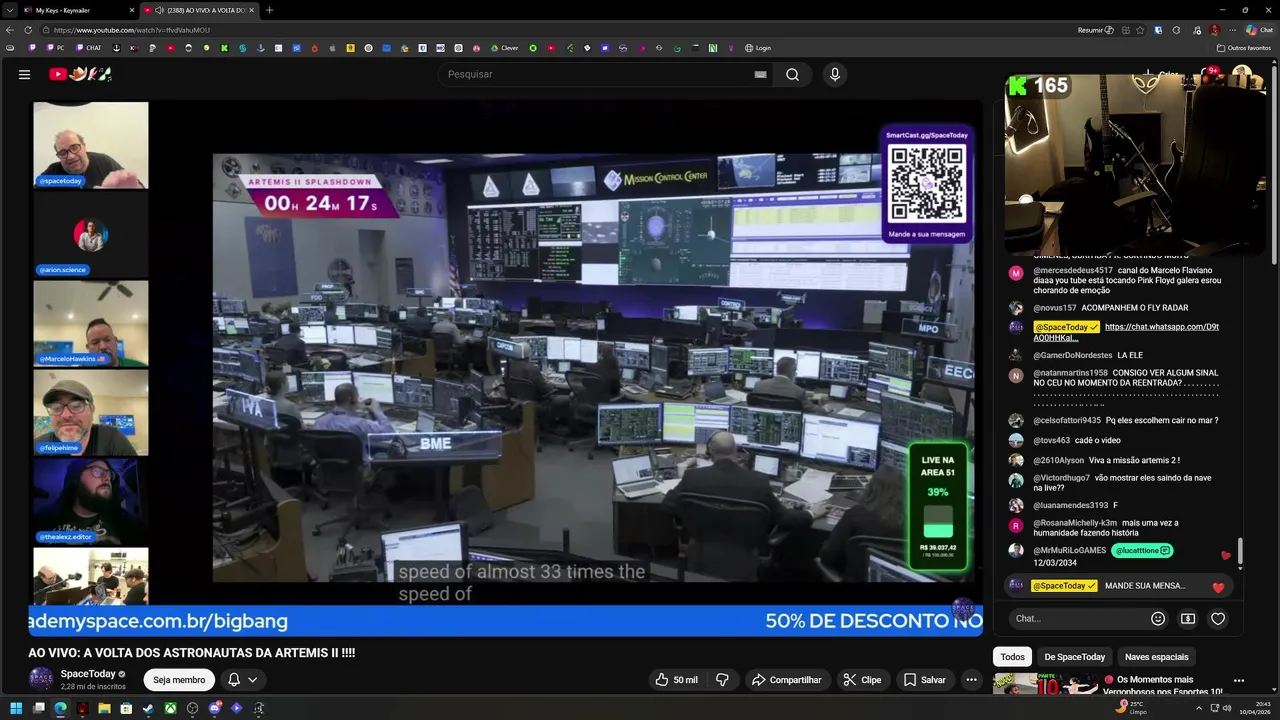This screenshot has width=1280, height=720.
Task: Click the Seja membro button
Action: click(x=179, y=680)
